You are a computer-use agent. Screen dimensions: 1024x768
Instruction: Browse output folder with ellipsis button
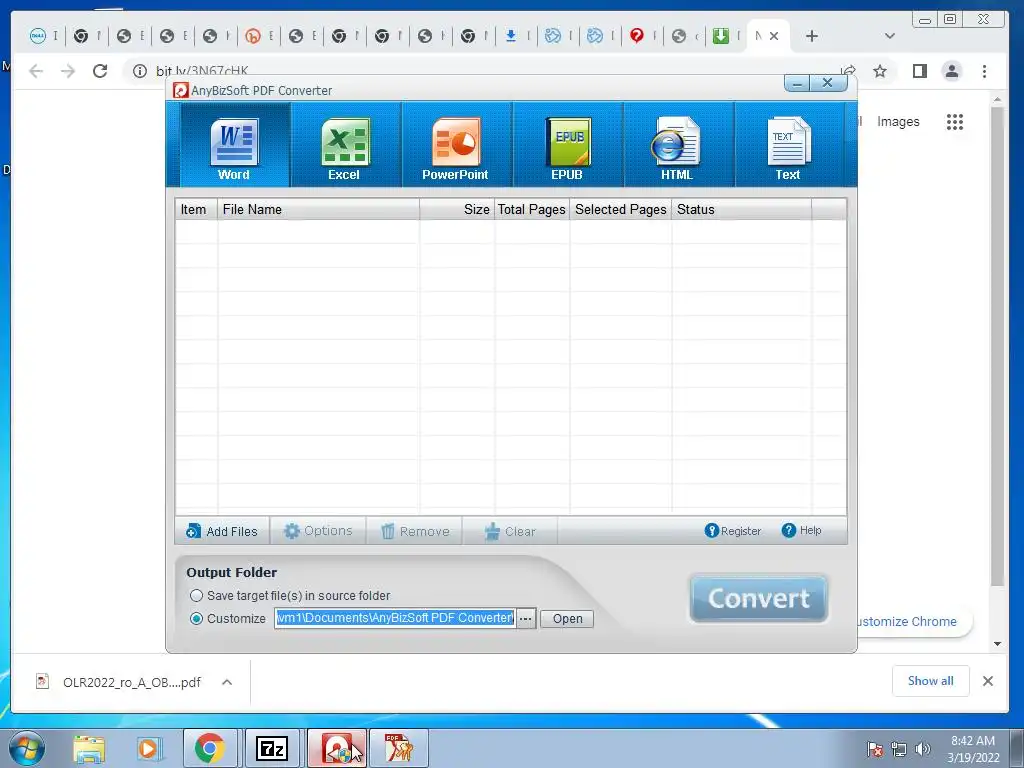tap(526, 618)
